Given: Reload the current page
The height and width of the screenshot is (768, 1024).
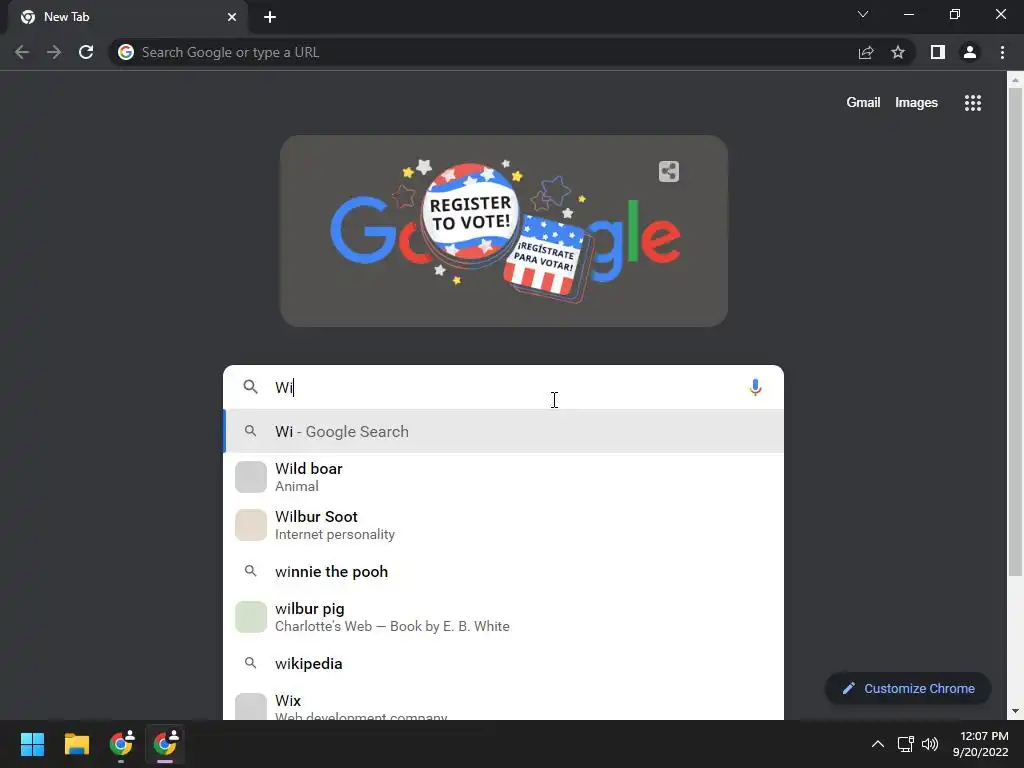Looking at the screenshot, I should pyautogui.click(x=86, y=52).
